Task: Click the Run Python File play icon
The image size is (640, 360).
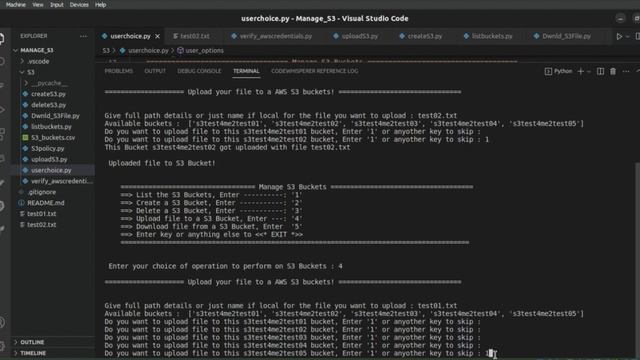Action: click(x=619, y=36)
